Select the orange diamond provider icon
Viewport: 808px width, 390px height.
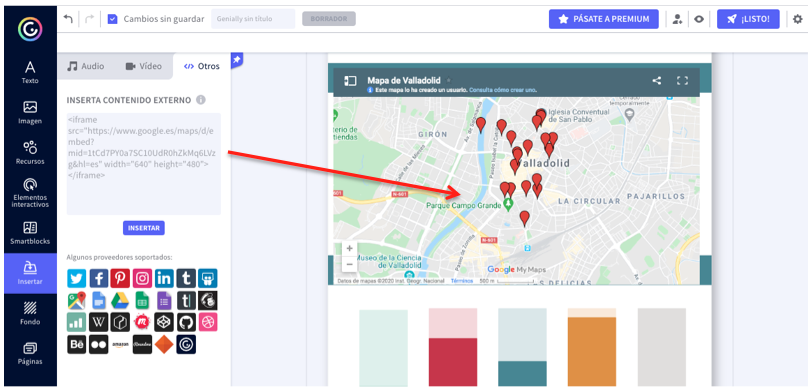coord(164,344)
